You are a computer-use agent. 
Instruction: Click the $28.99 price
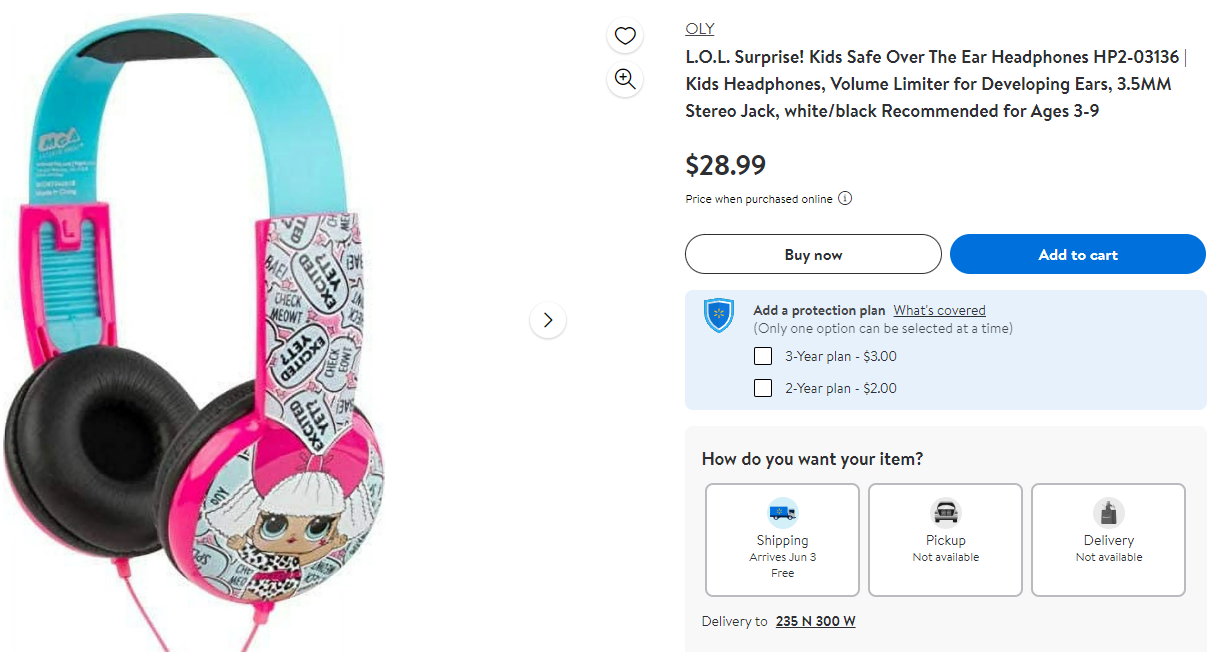pyautogui.click(x=725, y=165)
